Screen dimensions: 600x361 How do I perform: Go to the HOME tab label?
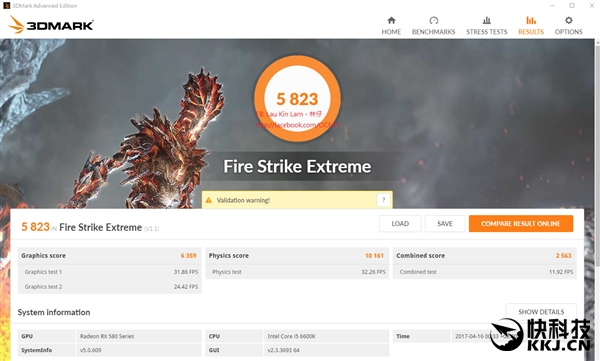391,32
